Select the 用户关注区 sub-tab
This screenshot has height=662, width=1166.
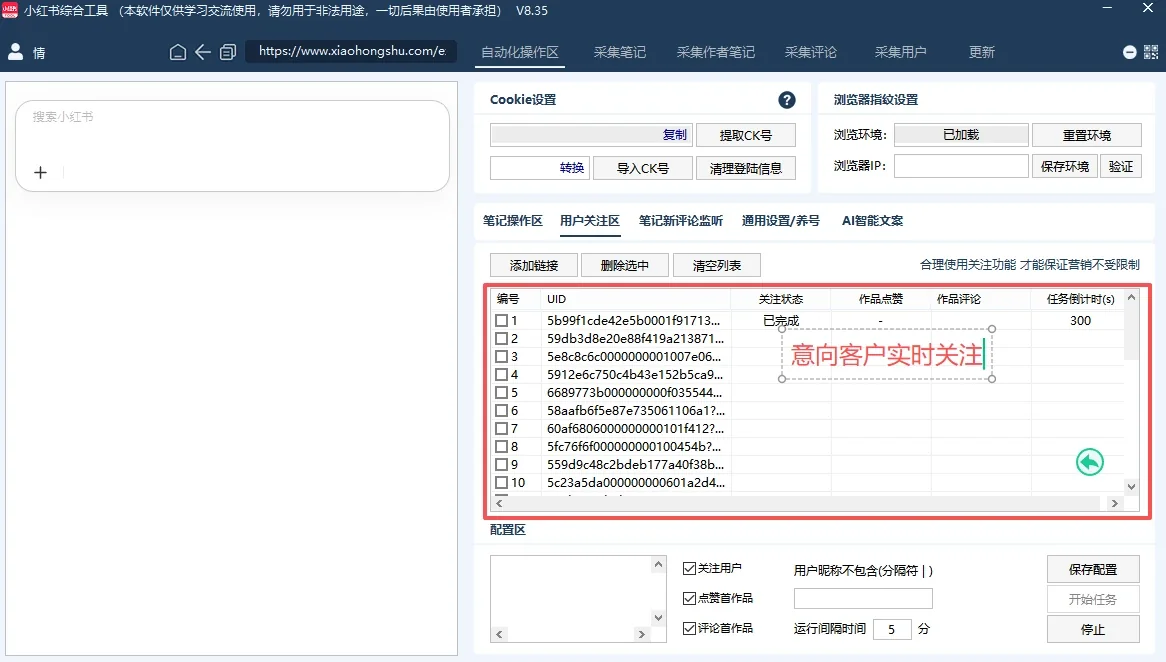click(590, 221)
